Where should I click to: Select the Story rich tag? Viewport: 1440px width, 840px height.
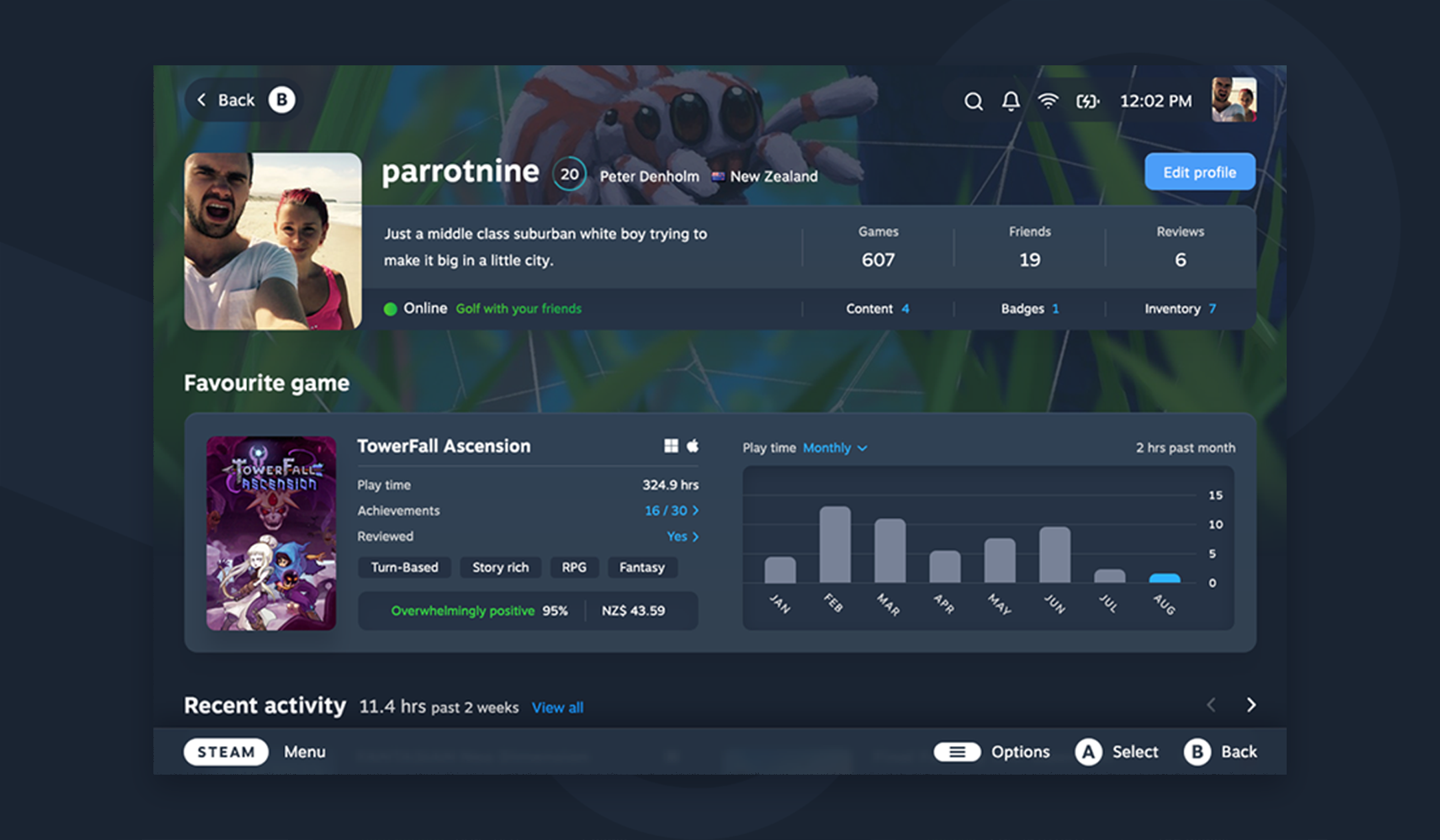[x=501, y=567]
